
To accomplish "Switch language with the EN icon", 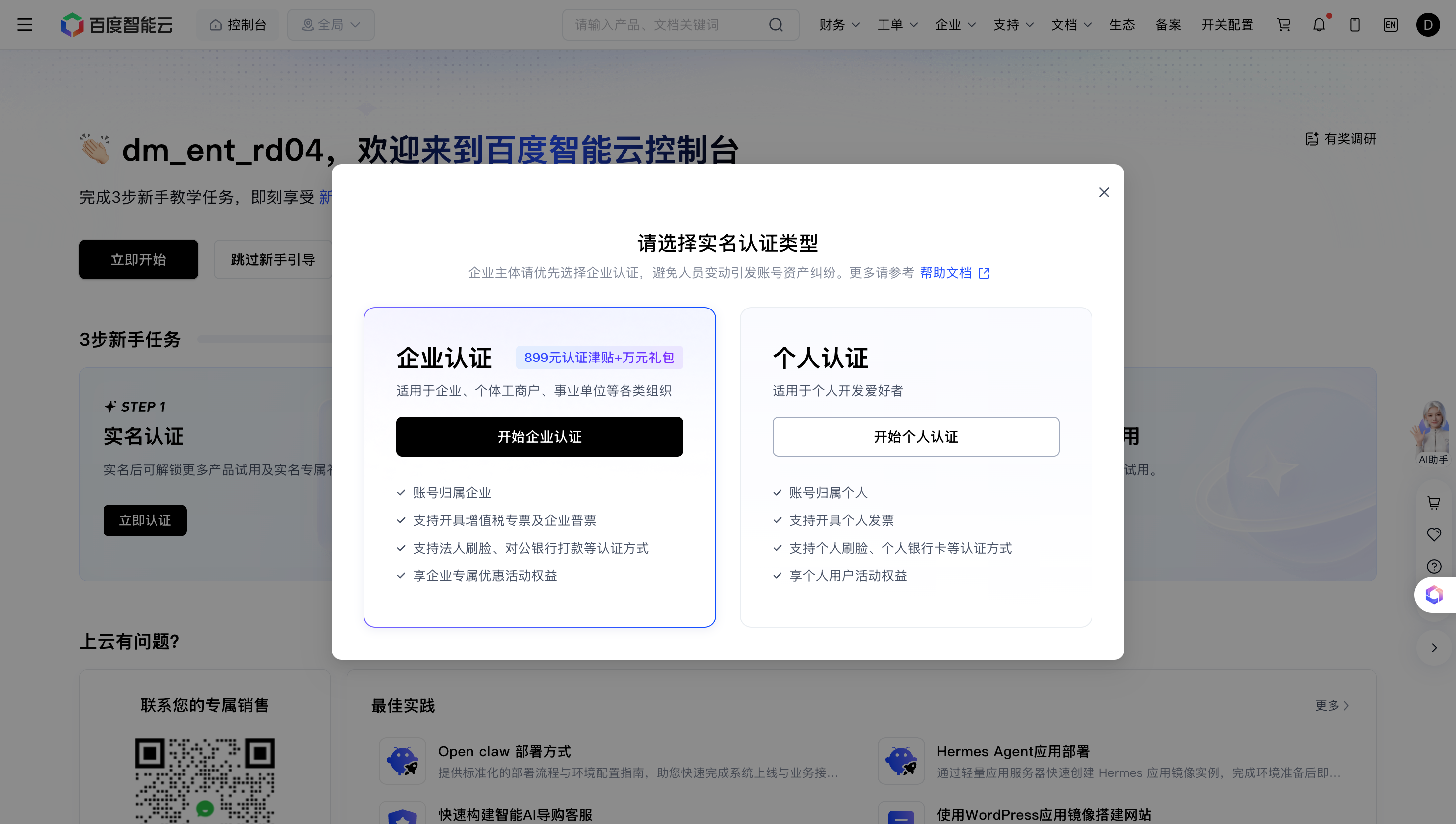I will (x=1390, y=25).
